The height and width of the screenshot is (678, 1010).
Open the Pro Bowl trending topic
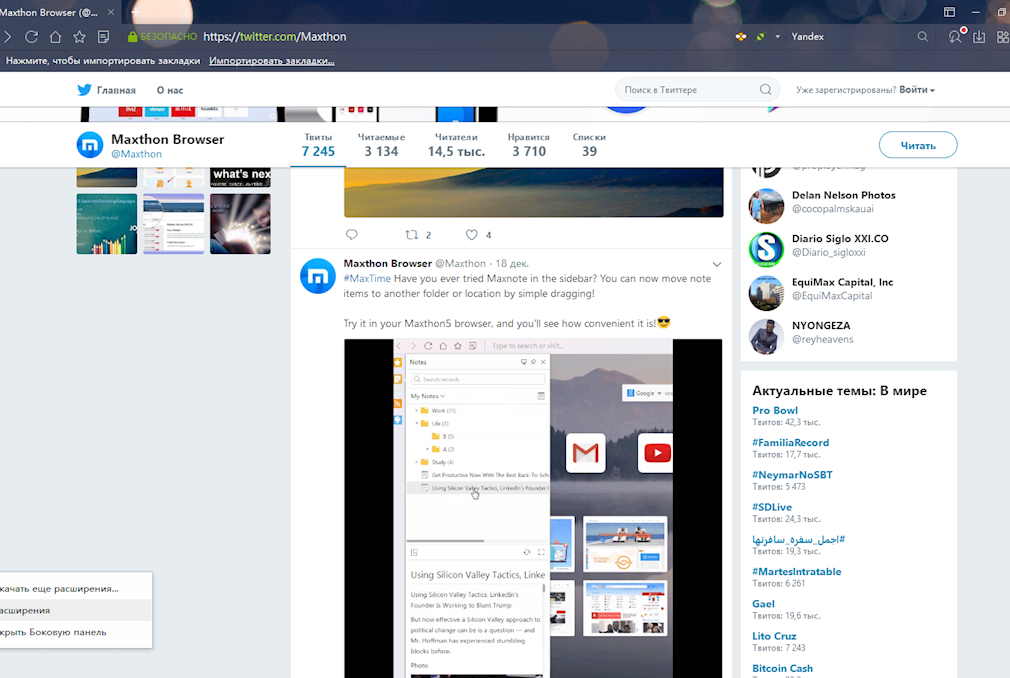(775, 411)
